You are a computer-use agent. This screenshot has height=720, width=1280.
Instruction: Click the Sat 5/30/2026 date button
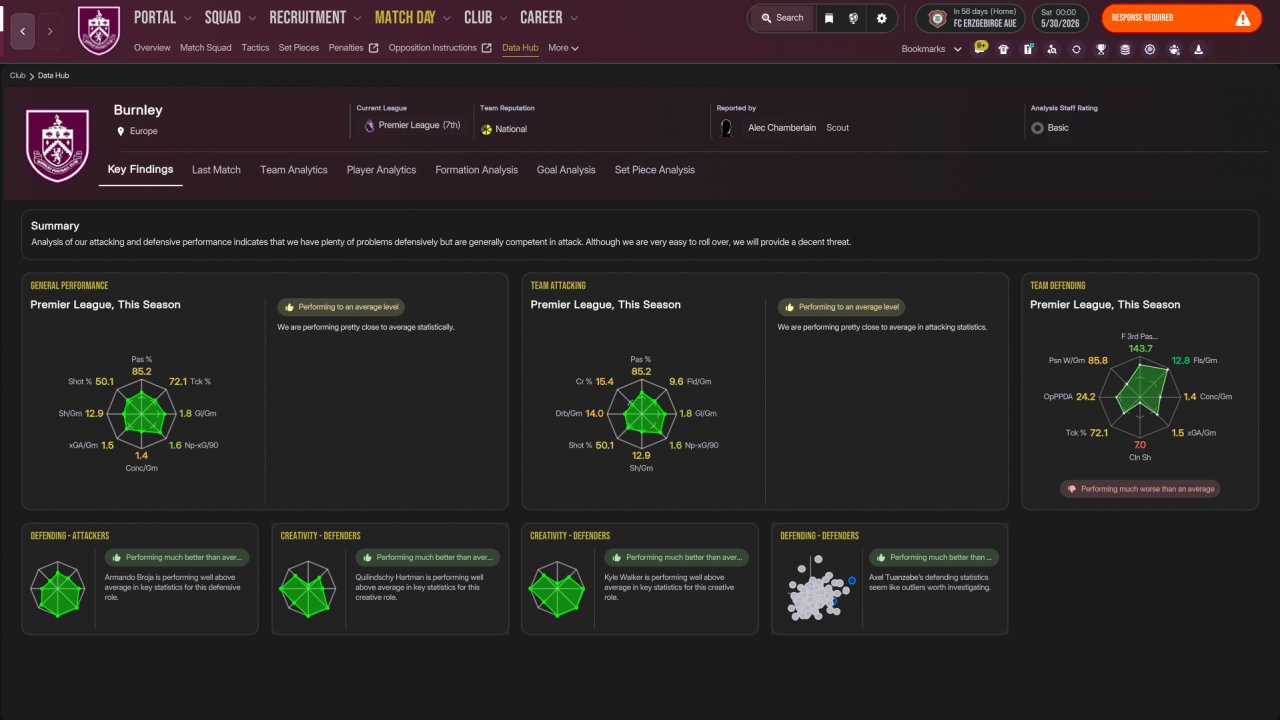point(1060,18)
